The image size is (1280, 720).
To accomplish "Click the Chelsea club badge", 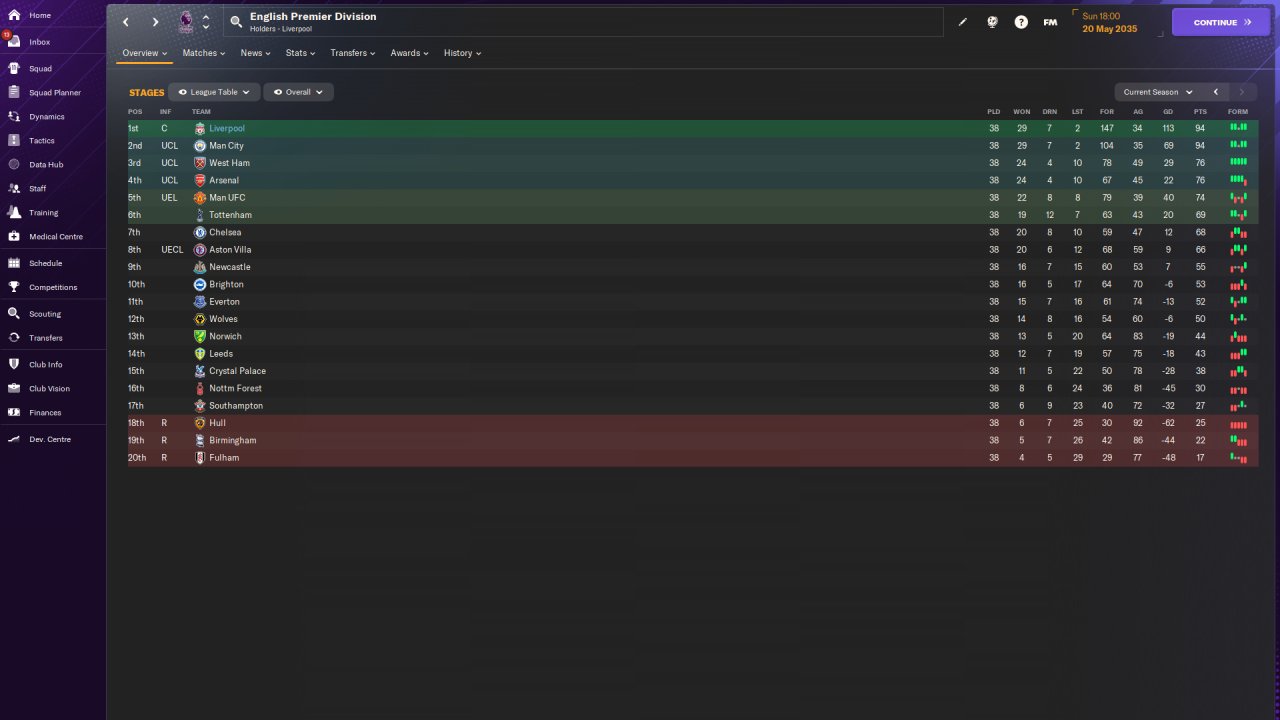I will click(x=200, y=233).
